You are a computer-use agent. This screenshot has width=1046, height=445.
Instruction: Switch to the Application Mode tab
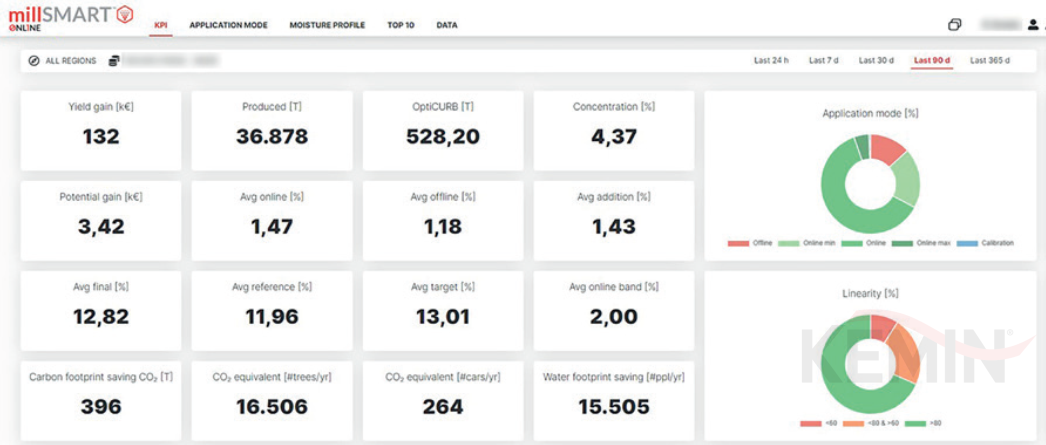coord(228,25)
